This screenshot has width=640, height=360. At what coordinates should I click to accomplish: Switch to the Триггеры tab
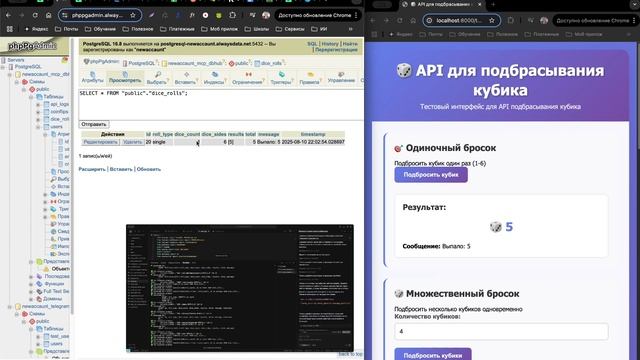pos(281,77)
